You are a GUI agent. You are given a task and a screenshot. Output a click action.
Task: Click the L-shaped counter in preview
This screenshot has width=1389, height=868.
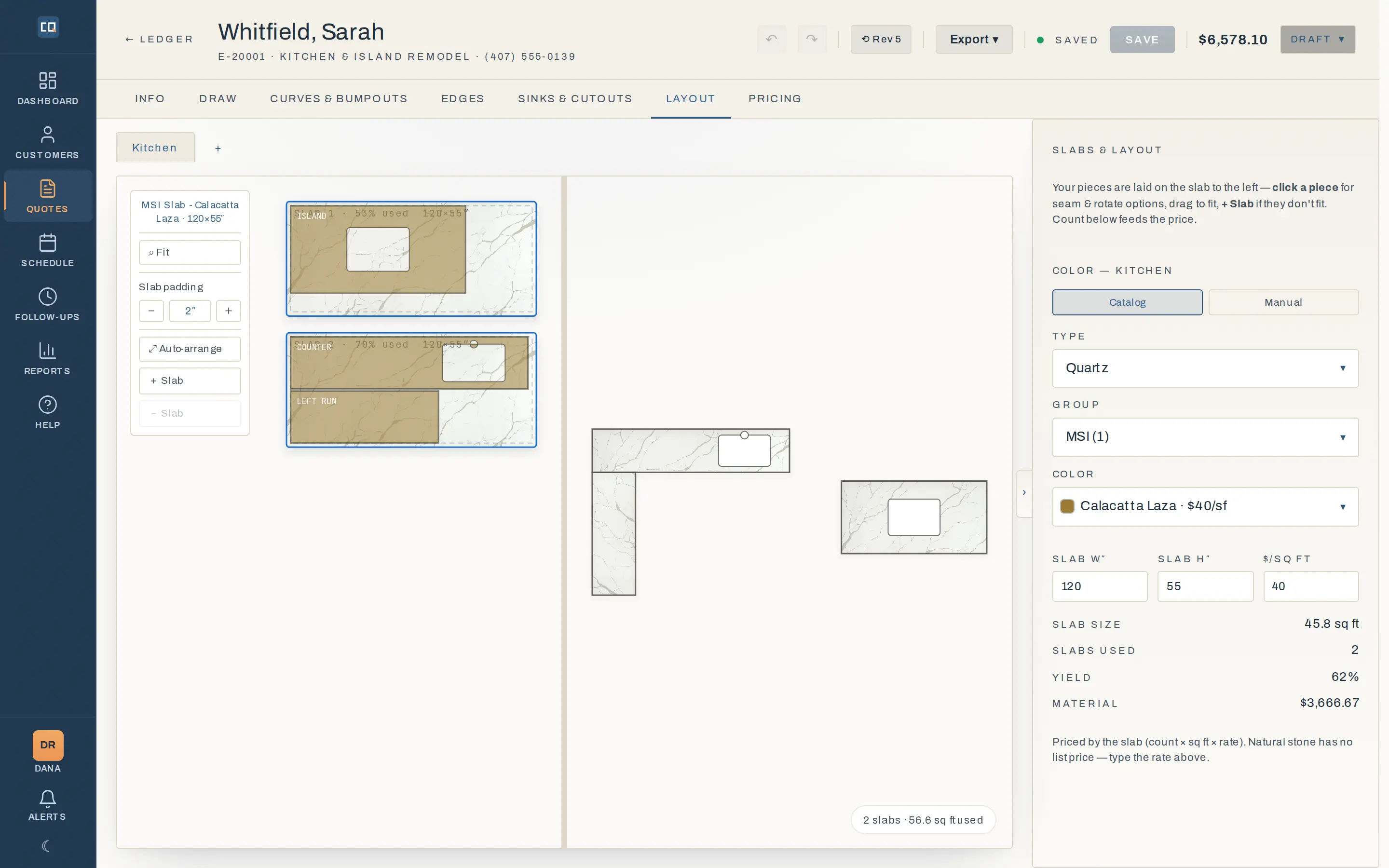click(x=654, y=451)
